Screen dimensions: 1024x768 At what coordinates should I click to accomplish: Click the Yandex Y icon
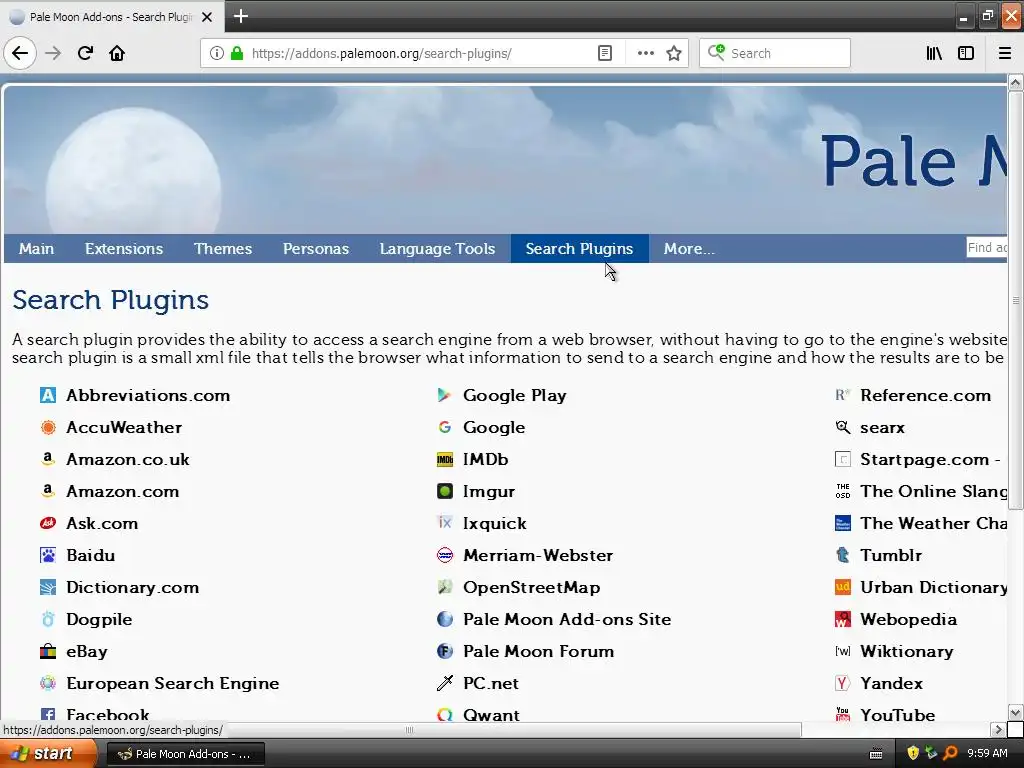(842, 683)
